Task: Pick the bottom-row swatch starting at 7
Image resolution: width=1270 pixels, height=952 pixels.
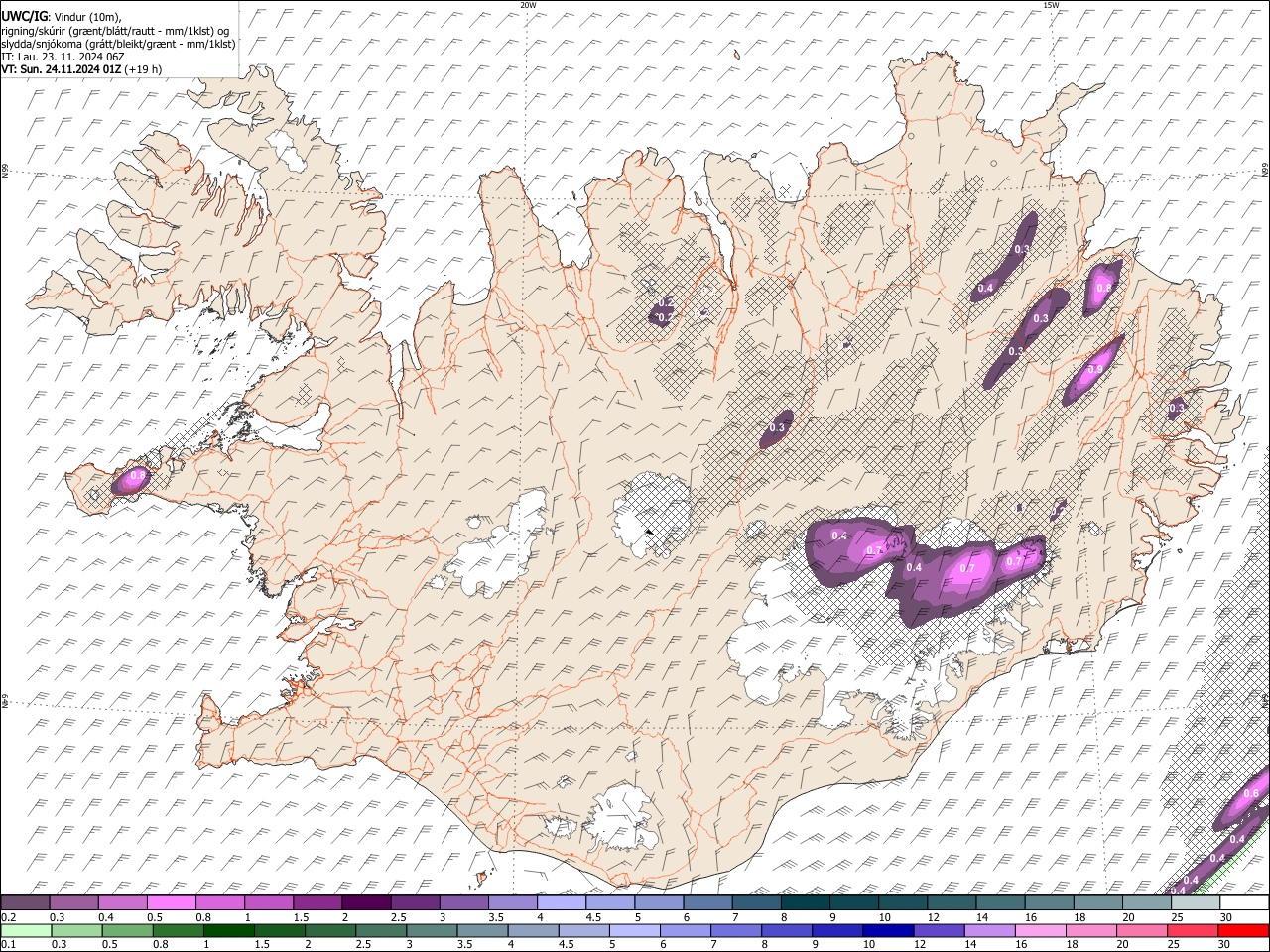Action: 734,930
